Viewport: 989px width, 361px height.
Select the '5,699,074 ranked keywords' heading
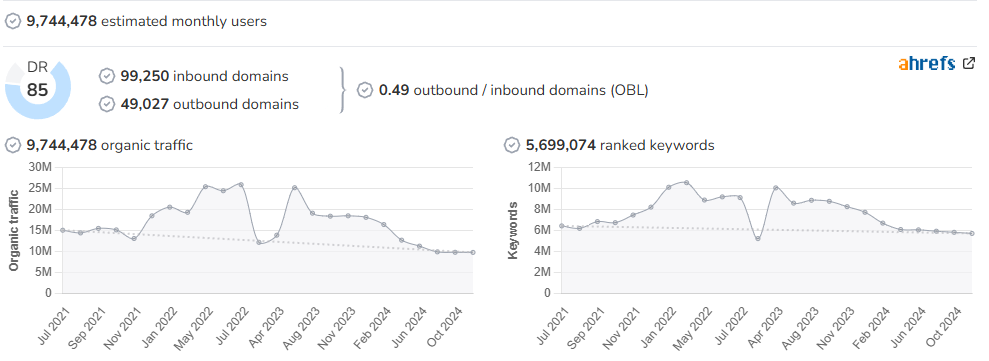pos(620,145)
